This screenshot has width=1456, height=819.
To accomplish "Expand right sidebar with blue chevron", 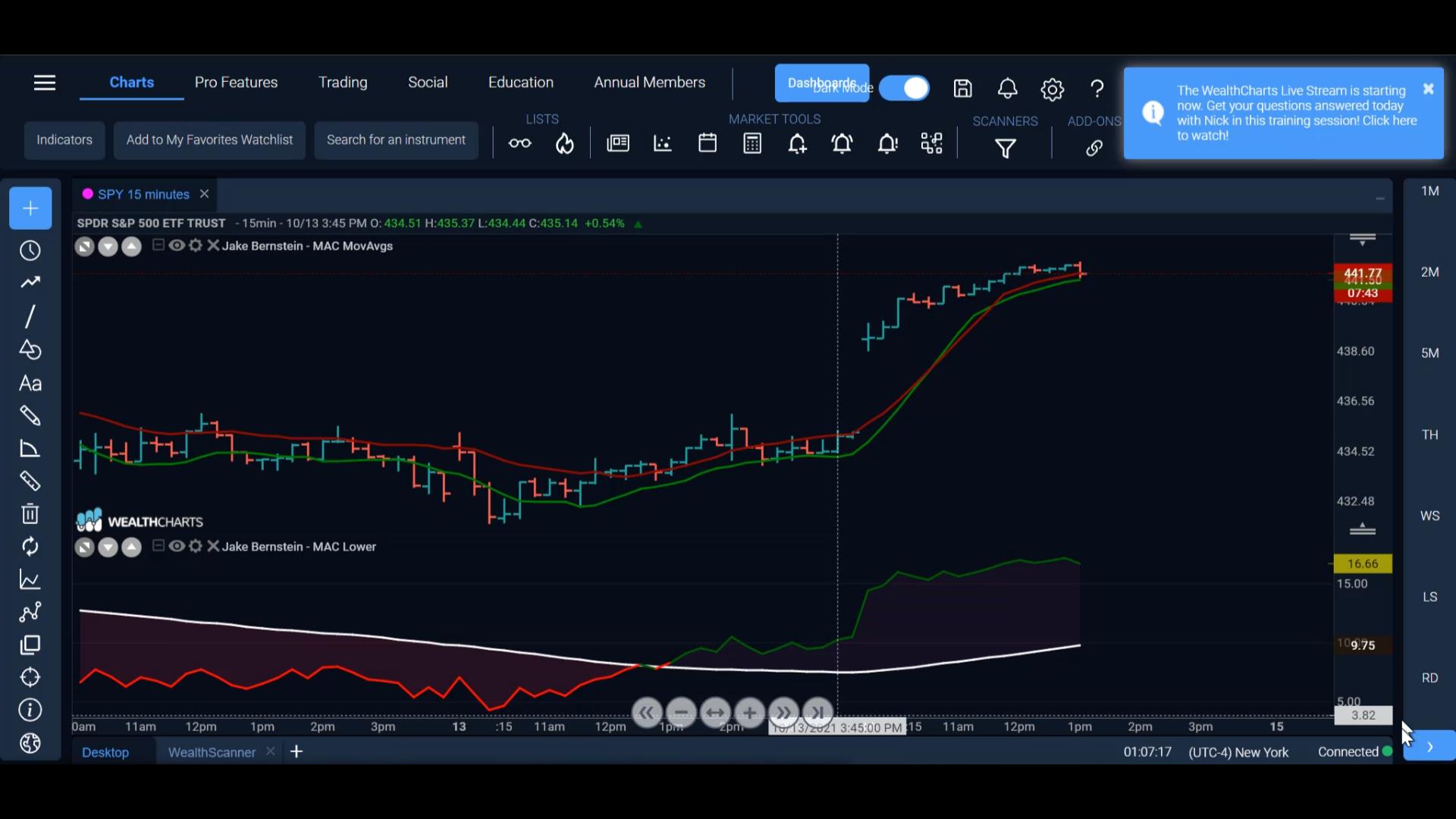I will point(1429,747).
